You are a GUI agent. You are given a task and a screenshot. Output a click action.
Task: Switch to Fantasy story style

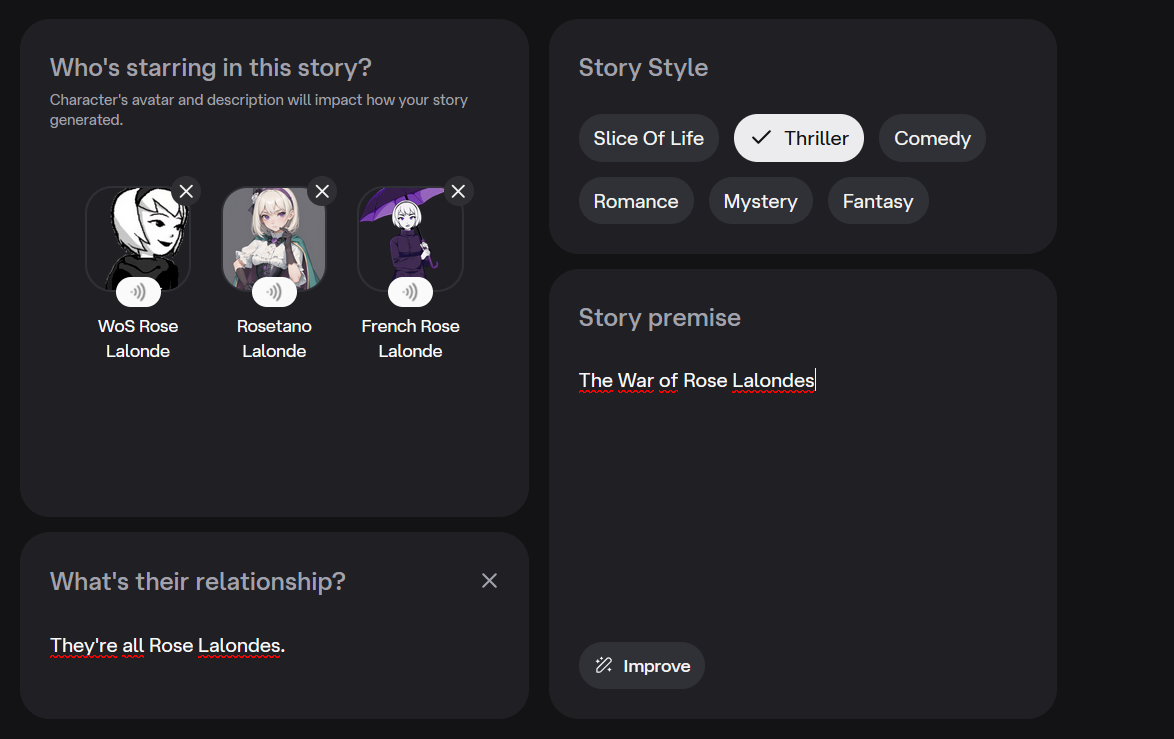click(877, 201)
